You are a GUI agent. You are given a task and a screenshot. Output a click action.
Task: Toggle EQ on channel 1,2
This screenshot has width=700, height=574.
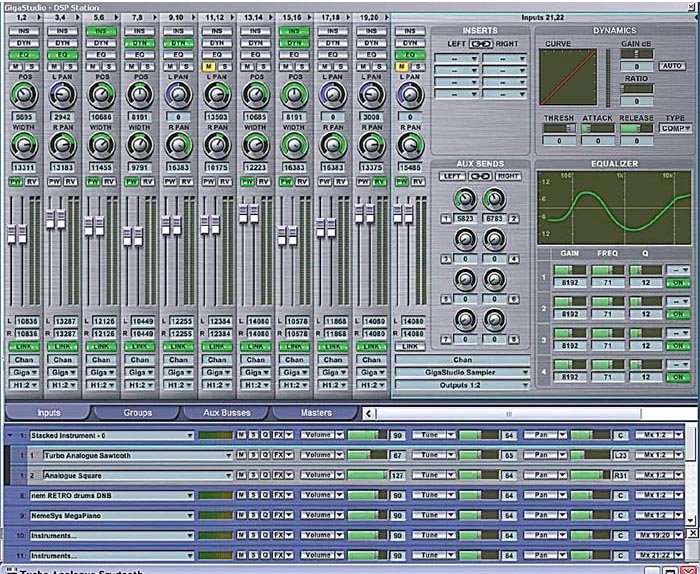[24, 55]
